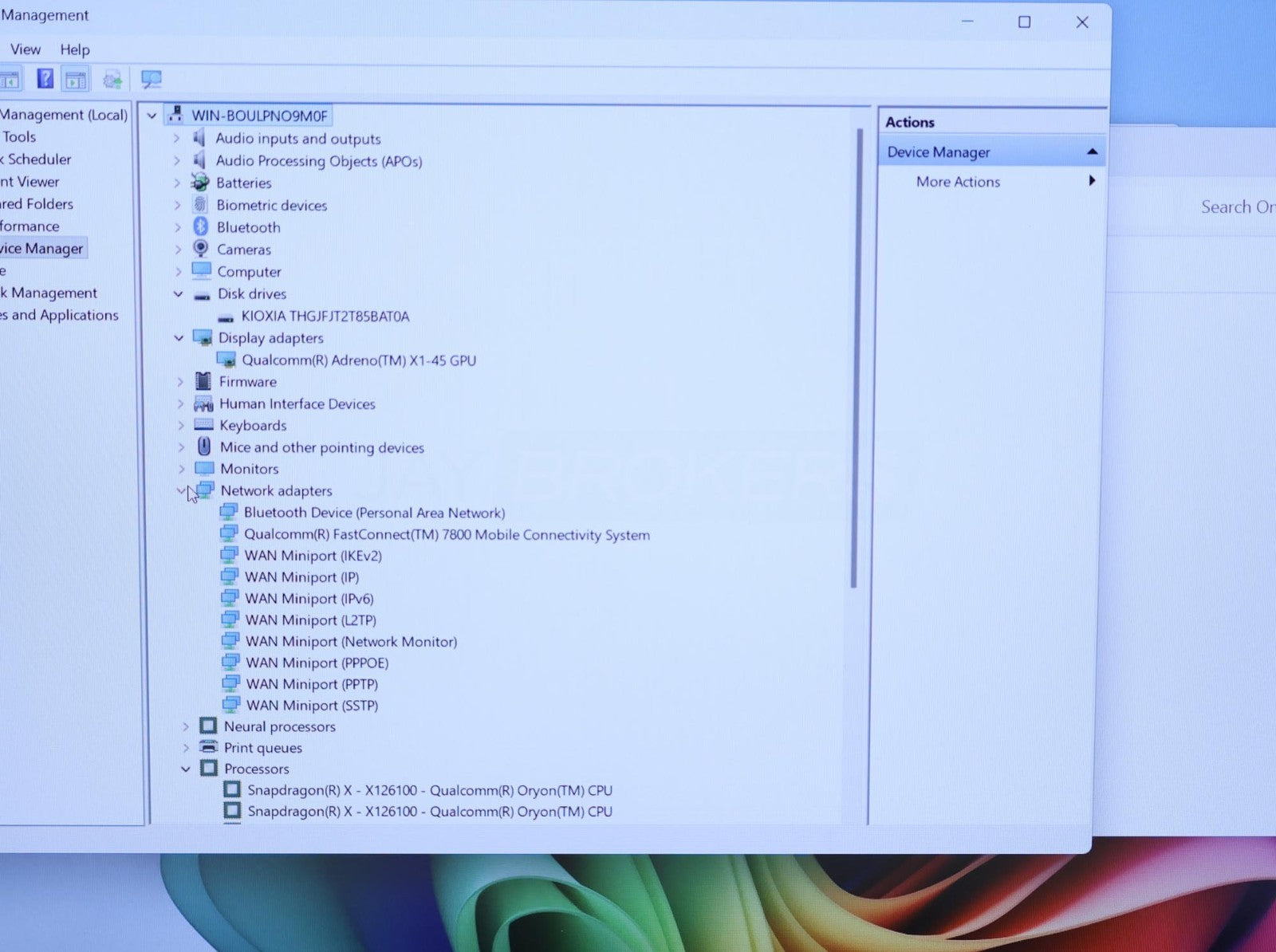This screenshot has width=1276, height=952.
Task: Open the Help menu
Action: click(x=75, y=49)
